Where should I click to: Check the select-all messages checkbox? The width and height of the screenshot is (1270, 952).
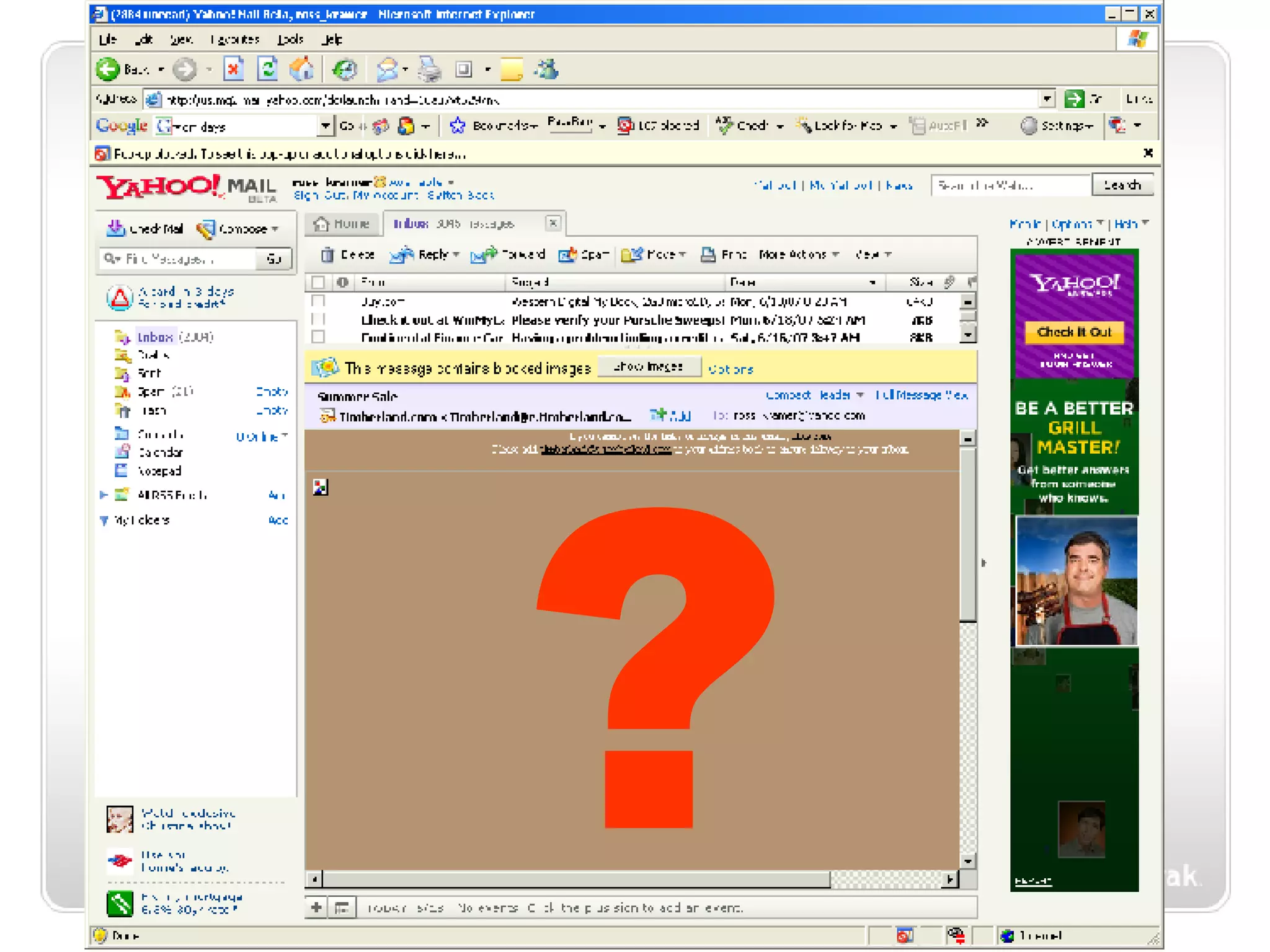click(318, 283)
